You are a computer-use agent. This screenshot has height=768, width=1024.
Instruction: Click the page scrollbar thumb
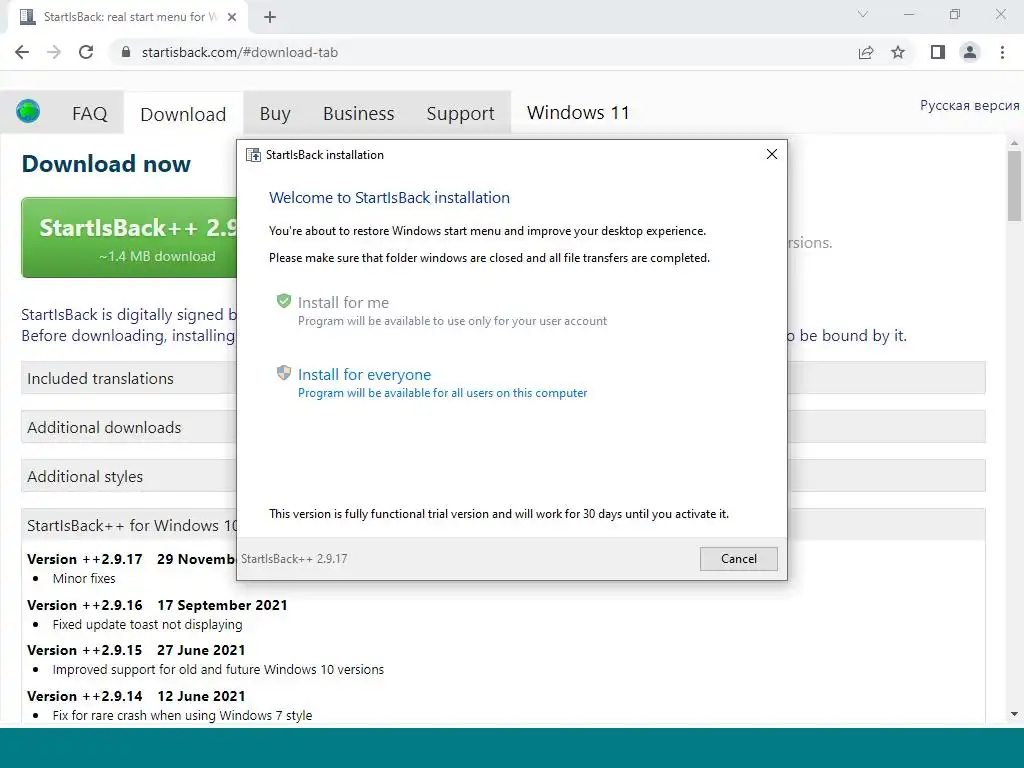coord(1014,186)
